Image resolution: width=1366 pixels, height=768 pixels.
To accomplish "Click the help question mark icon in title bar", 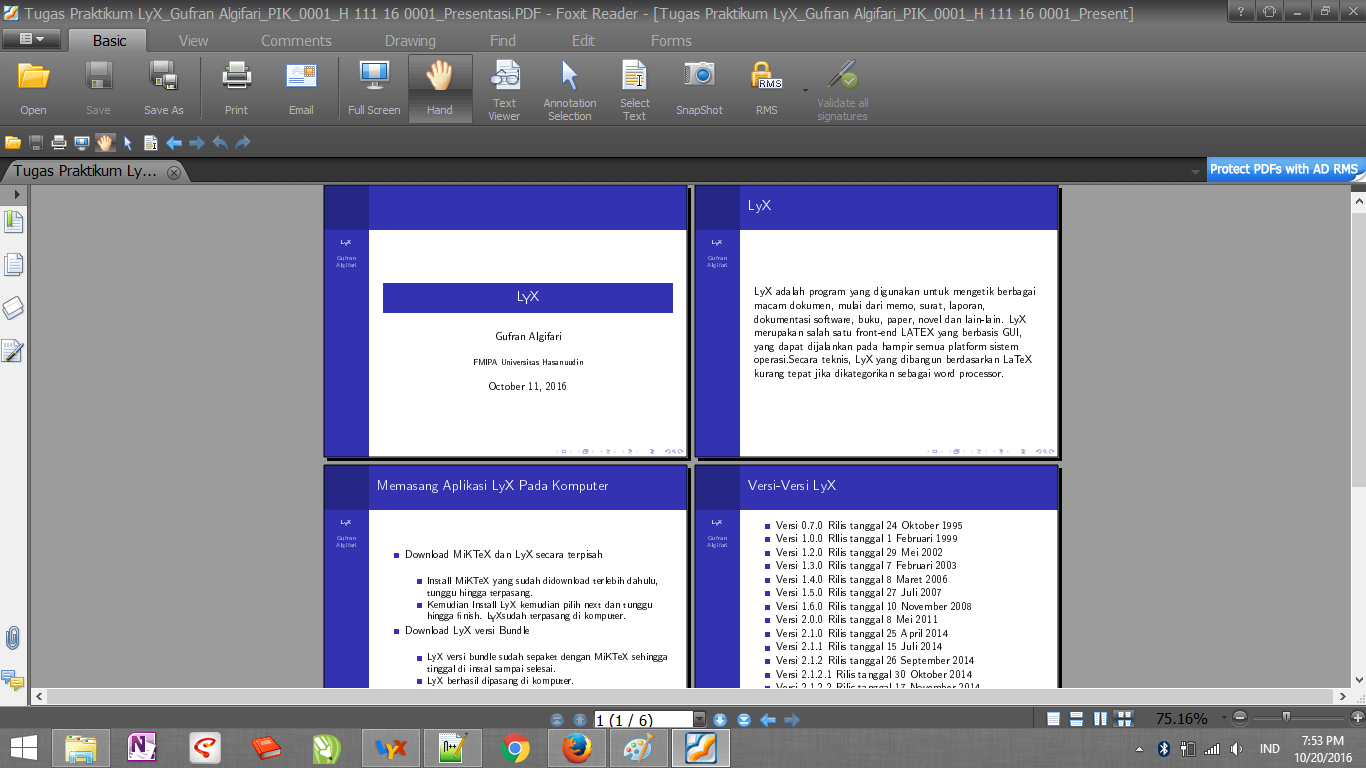I will 1241,11.
